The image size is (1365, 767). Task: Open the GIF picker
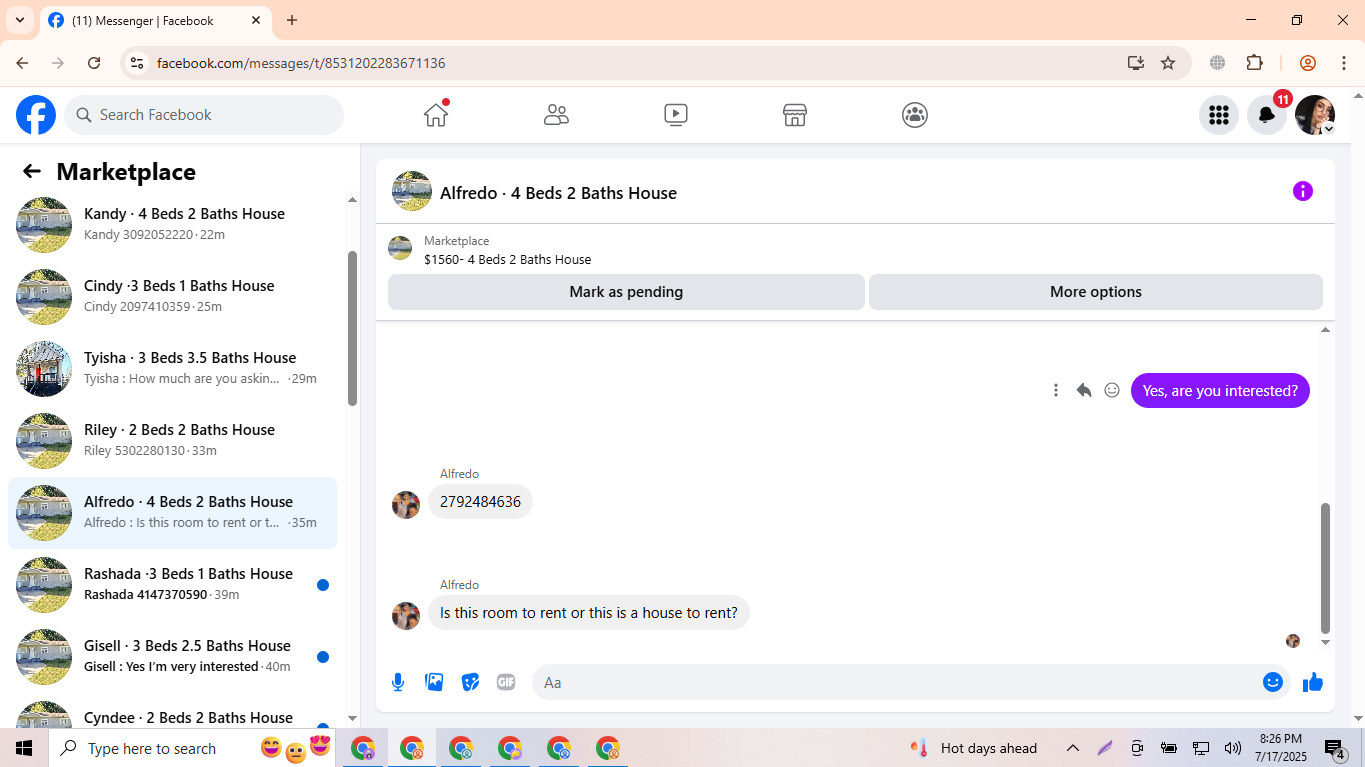pos(506,682)
